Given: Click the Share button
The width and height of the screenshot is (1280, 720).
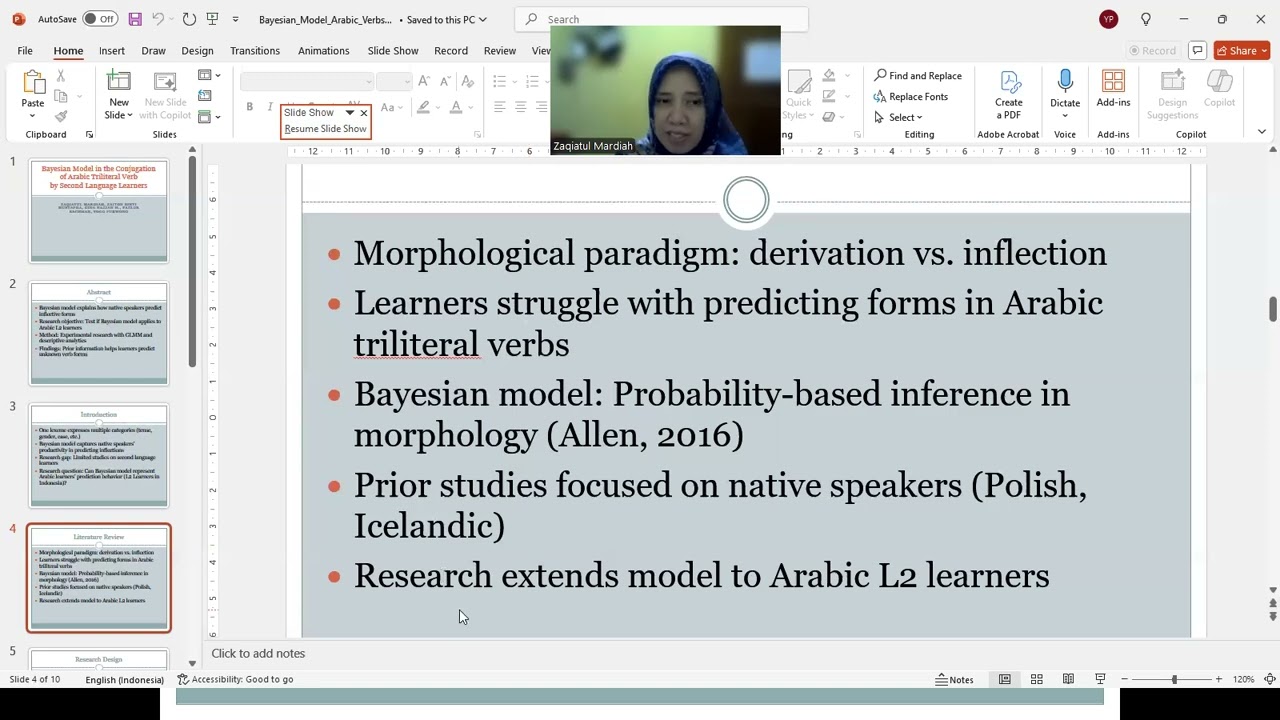Looking at the screenshot, I should point(1241,50).
